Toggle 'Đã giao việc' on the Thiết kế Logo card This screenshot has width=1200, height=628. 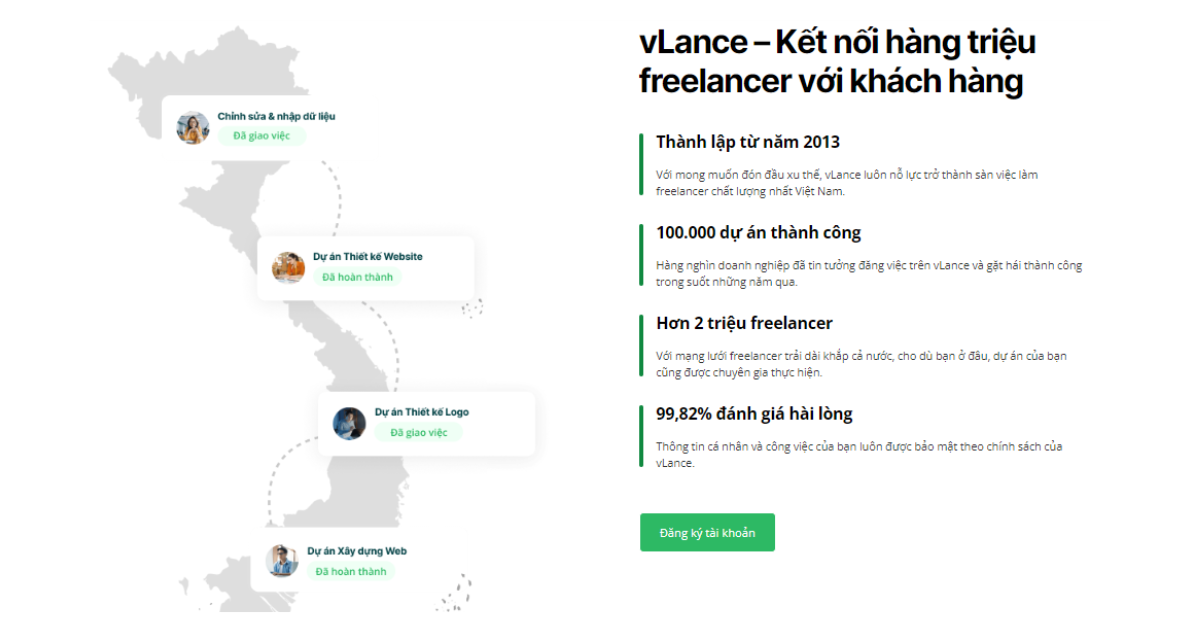coord(418,433)
